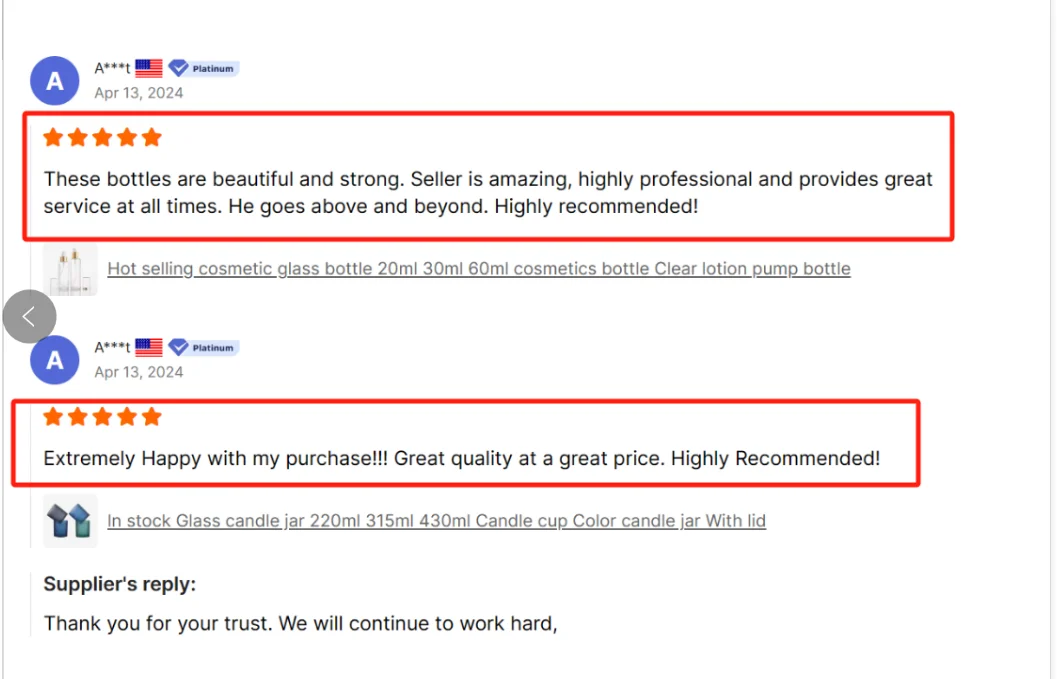
Task: Click the avatar on the cosmetic bottle review
Action: point(55,81)
